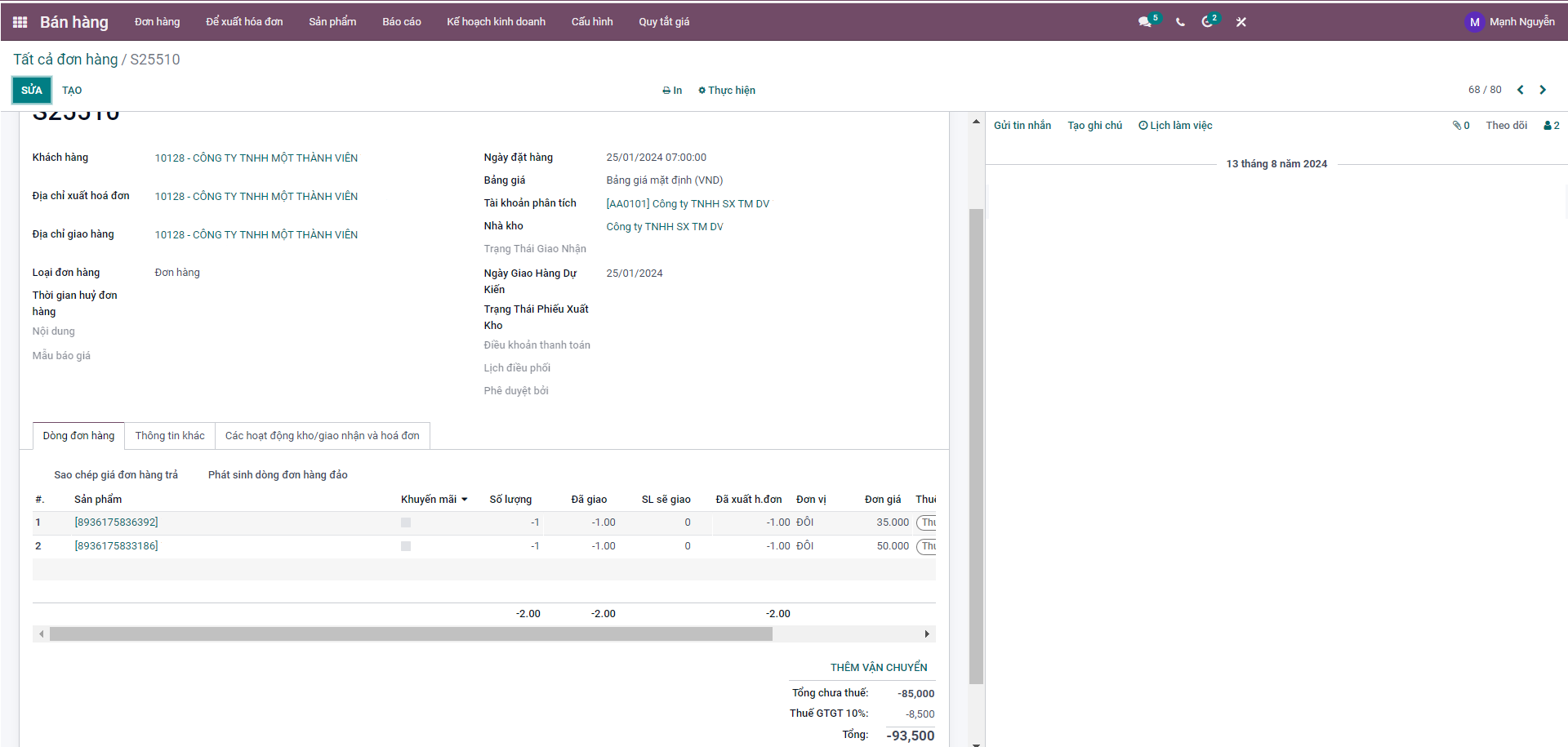Open the followers person icon
Viewport: 1568px width, 747px height.
pyautogui.click(x=1551, y=126)
